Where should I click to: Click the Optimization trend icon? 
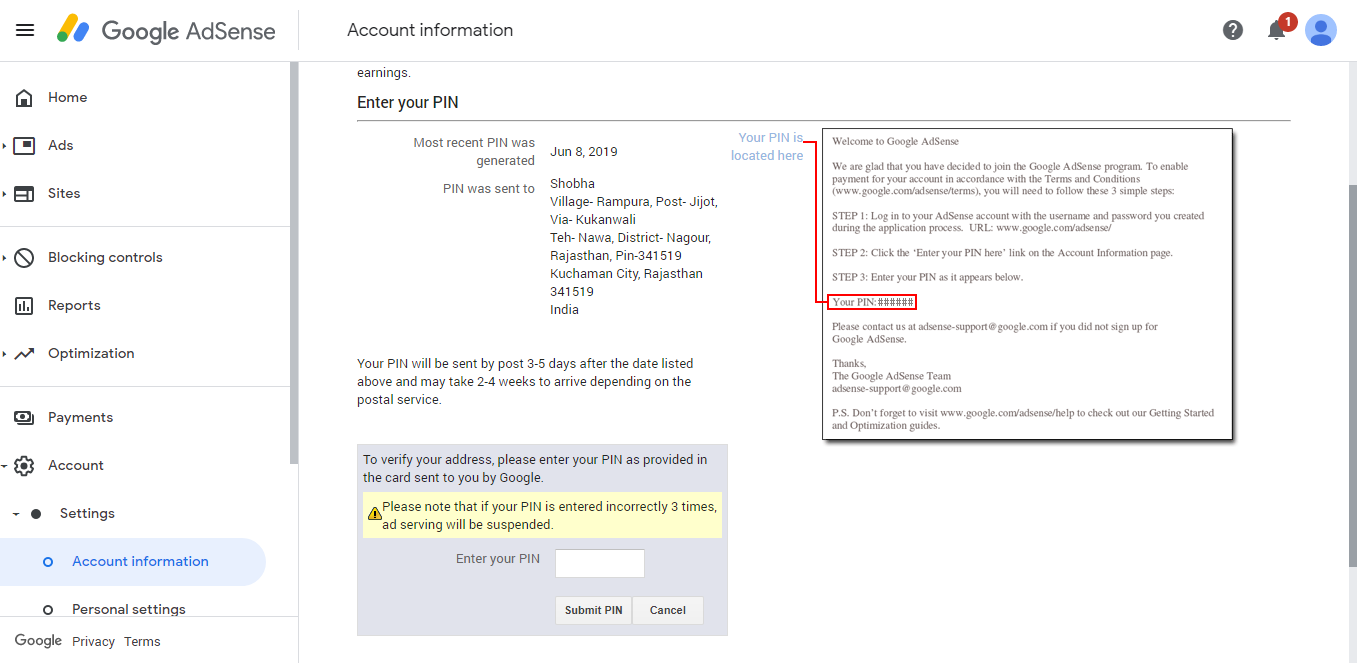click(x=24, y=353)
